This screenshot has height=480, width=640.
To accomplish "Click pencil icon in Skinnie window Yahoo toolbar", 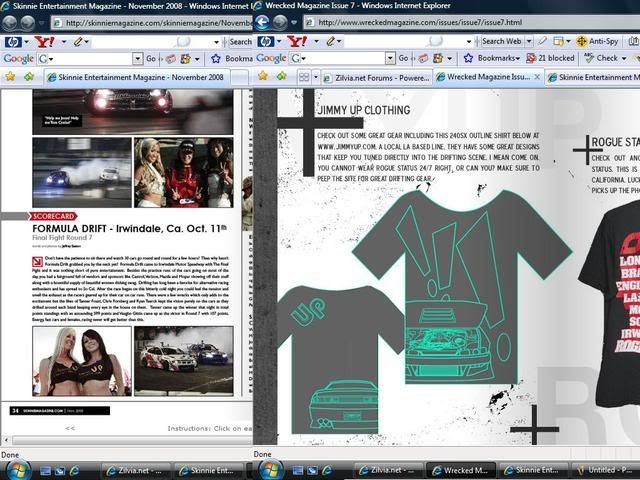I will (78, 42).
